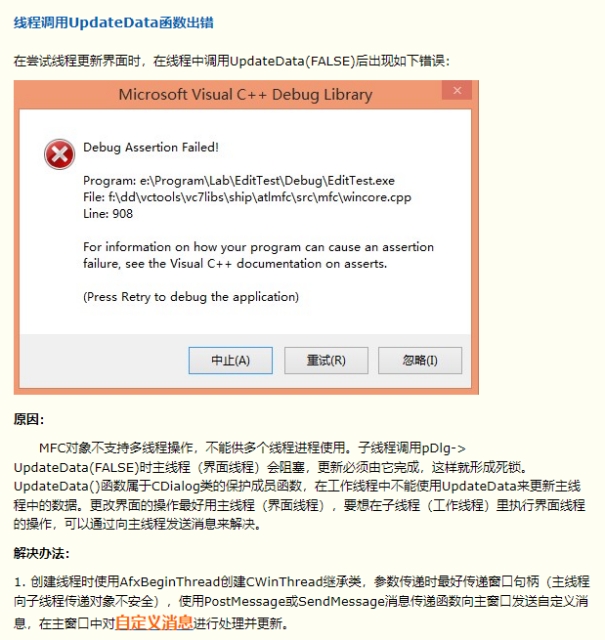Click the Debug Assertion Failed! message

(x=151, y=147)
